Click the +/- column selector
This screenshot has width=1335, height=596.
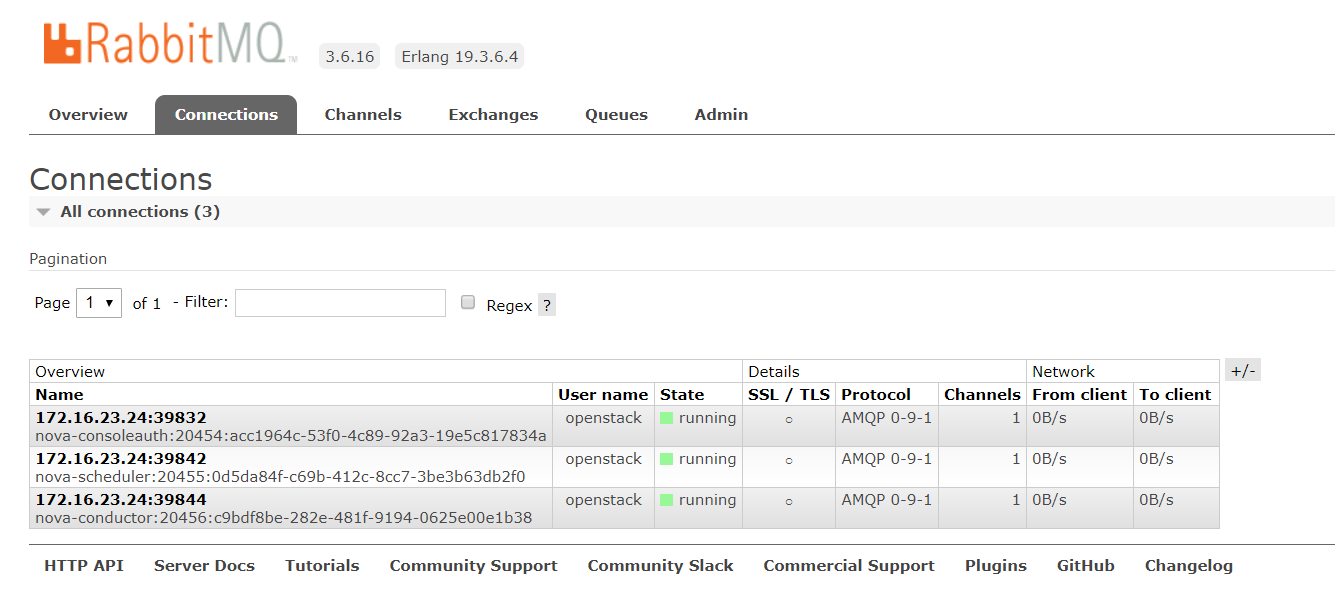coord(1242,369)
